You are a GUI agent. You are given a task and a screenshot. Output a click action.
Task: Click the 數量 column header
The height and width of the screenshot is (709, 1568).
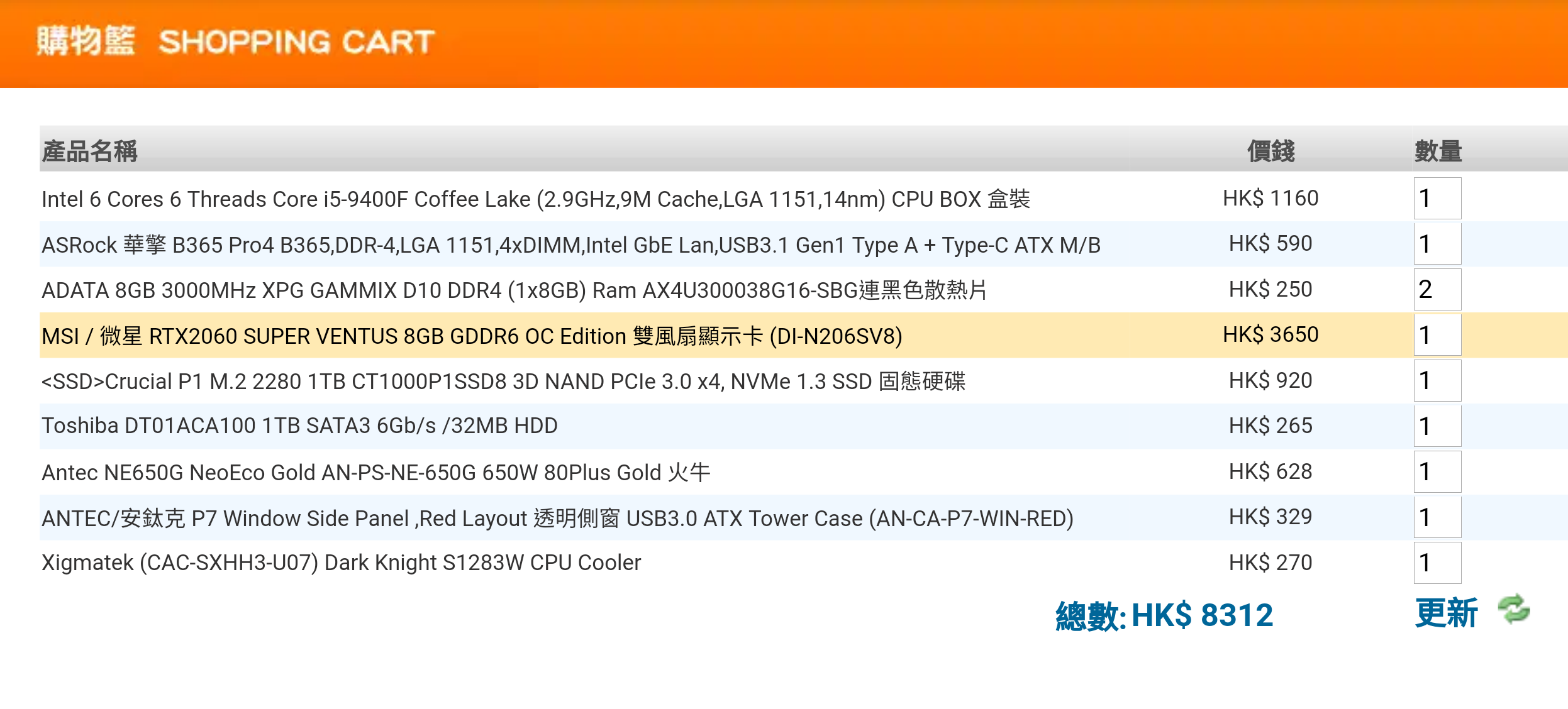pos(1438,151)
